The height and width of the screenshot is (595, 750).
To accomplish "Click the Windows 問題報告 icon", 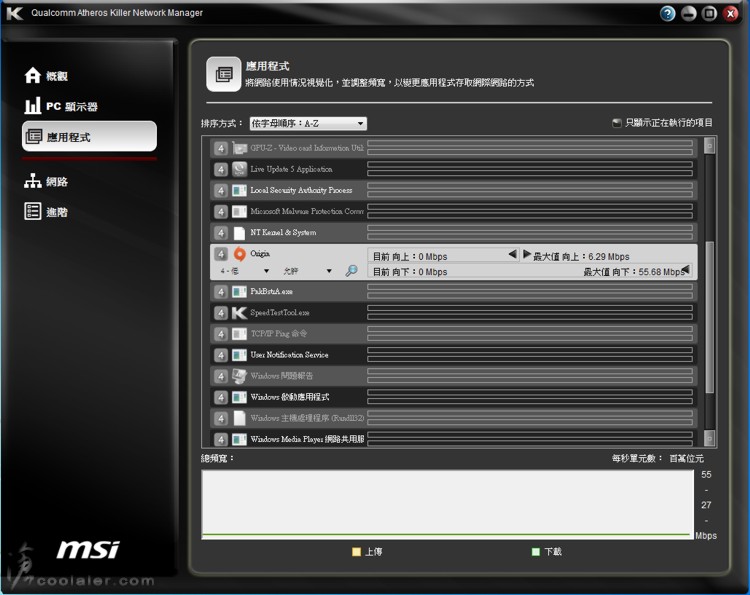I will [239, 376].
